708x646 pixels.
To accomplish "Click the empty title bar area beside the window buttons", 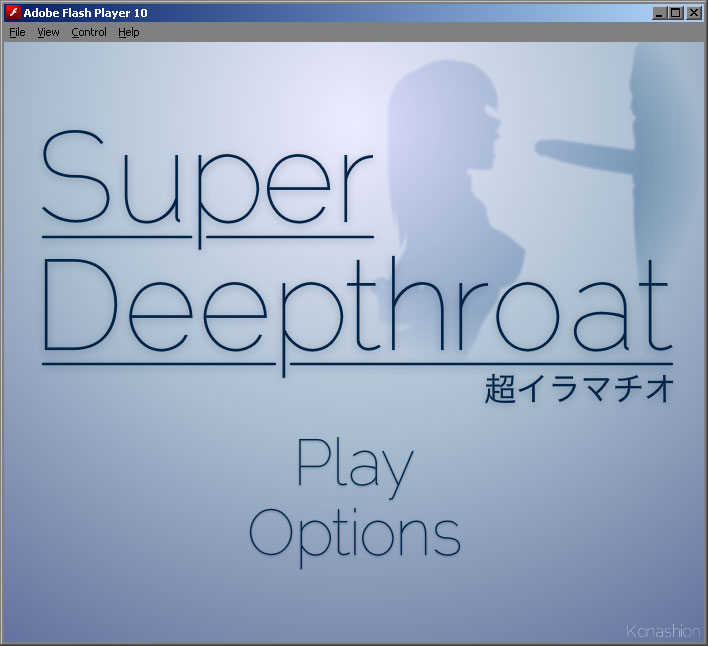I will pos(450,13).
